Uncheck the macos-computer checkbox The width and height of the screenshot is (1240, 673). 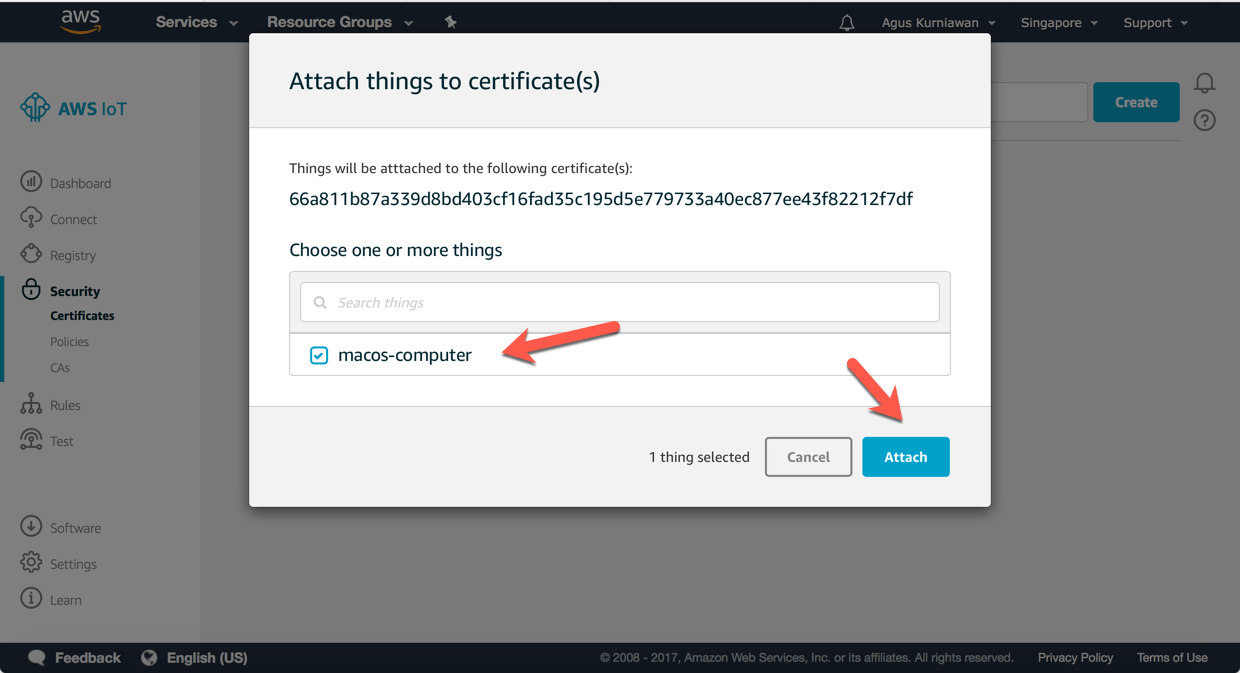pyautogui.click(x=319, y=355)
